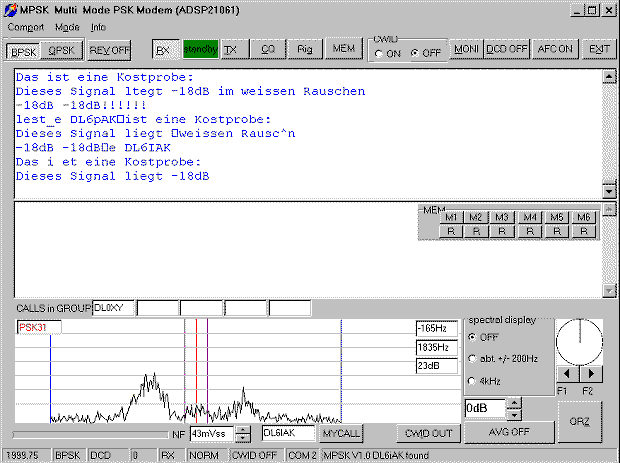Turn CWID on with ON radio
Viewport: 620px width, 463px height.
pyautogui.click(x=380, y=53)
